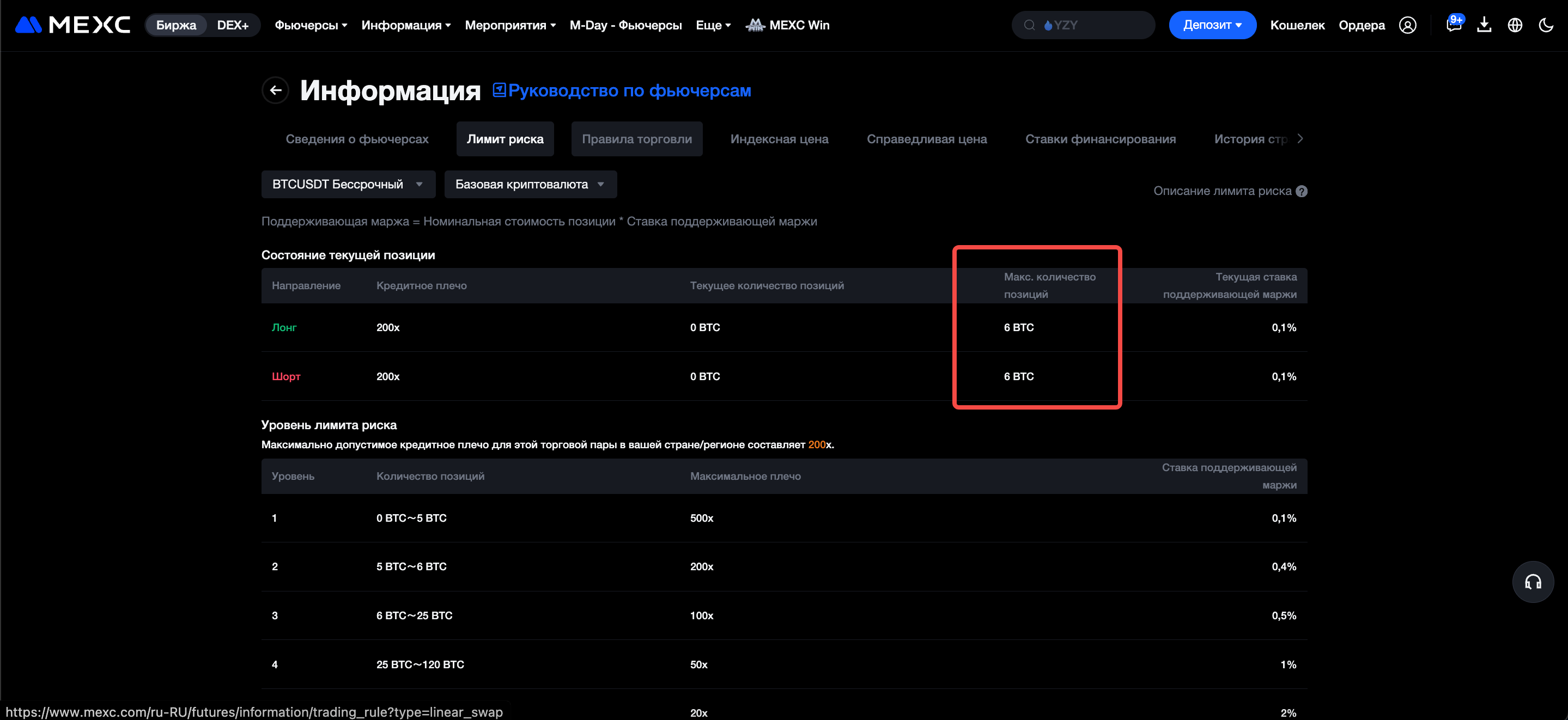1568x720 pixels.
Task: Click the 6 BTC~25 BTC range cell
Action: coord(415,616)
